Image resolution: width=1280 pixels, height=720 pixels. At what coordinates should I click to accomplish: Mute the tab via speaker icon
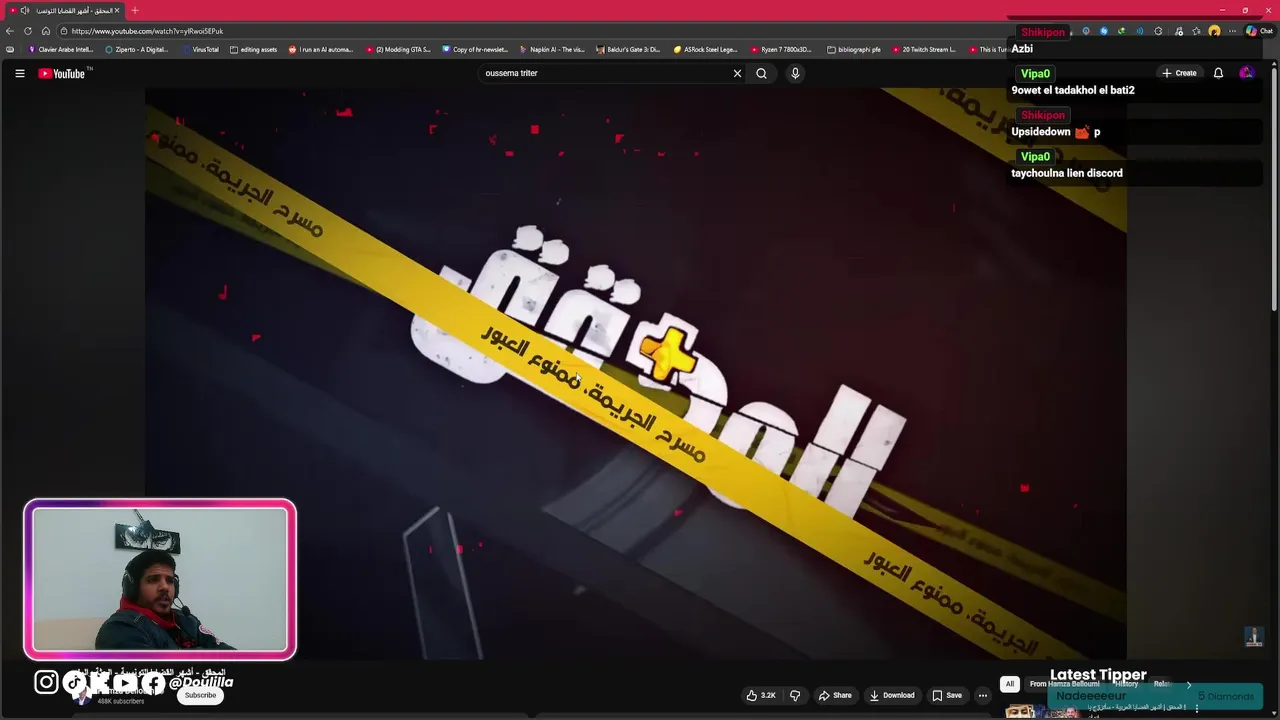[x=25, y=10]
